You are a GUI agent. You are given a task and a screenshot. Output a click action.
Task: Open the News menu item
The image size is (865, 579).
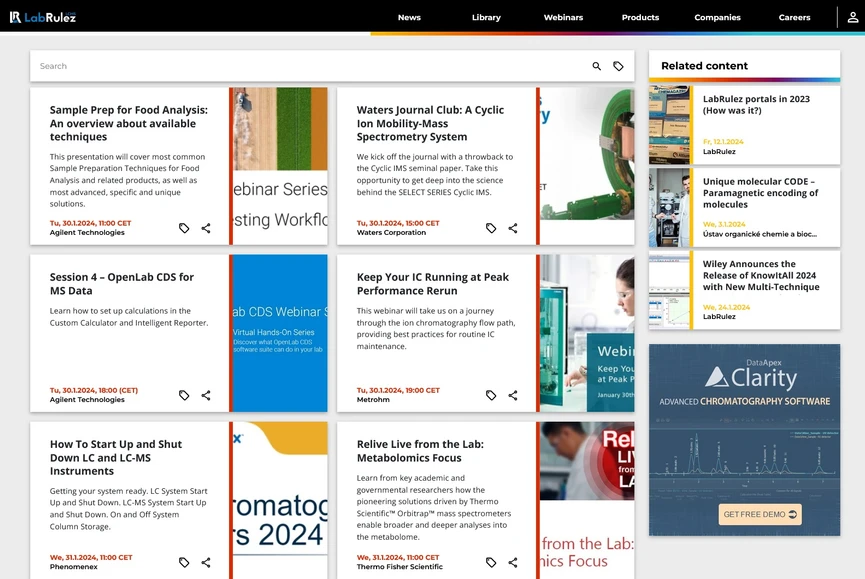pos(409,18)
